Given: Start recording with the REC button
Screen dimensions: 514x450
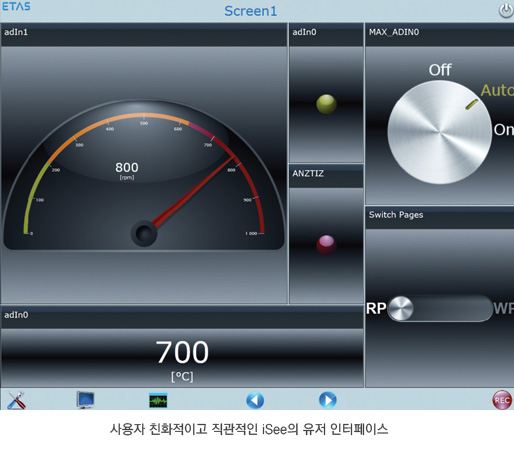Looking at the screenshot, I should coord(502,400).
